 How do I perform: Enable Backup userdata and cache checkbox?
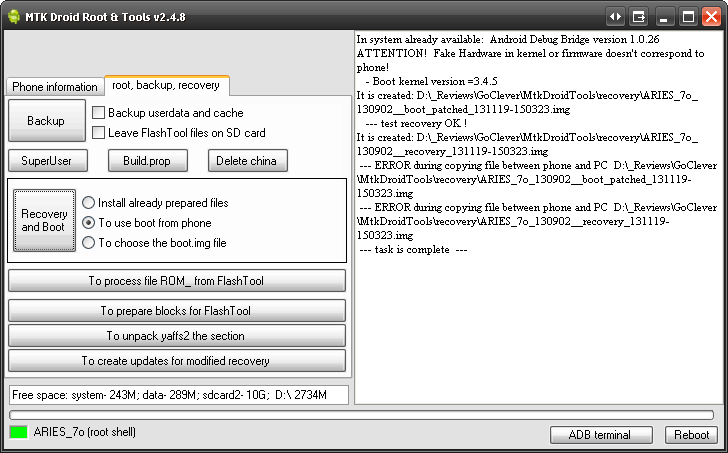98,113
